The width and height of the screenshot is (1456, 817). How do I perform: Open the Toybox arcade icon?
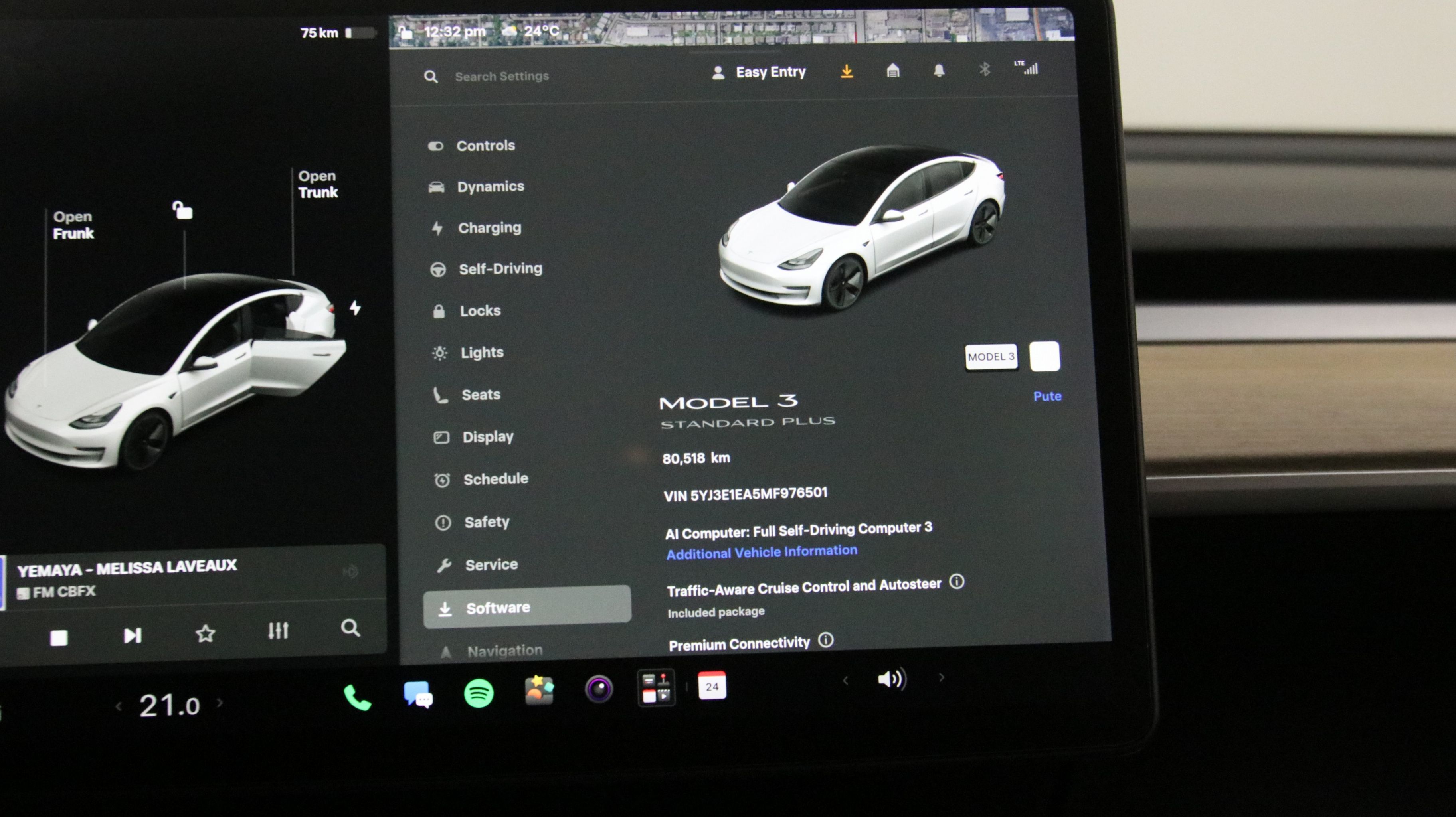coord(539,690)
